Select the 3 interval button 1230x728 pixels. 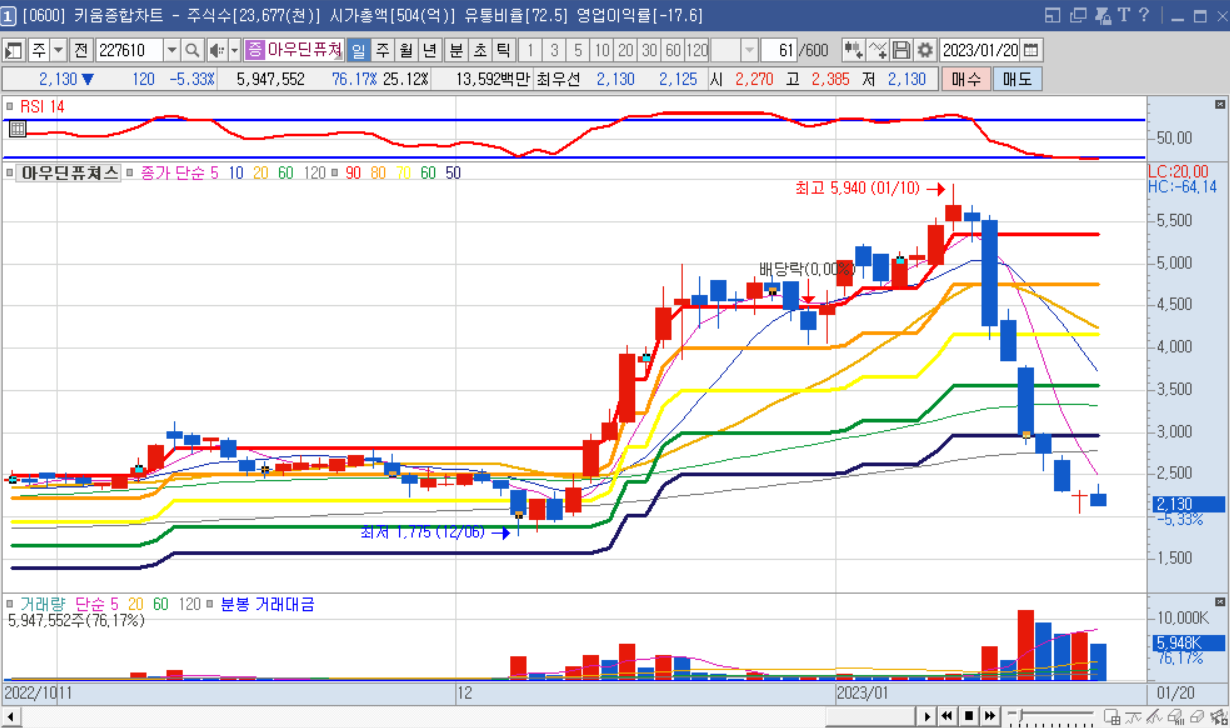click(x=554, y=50)
